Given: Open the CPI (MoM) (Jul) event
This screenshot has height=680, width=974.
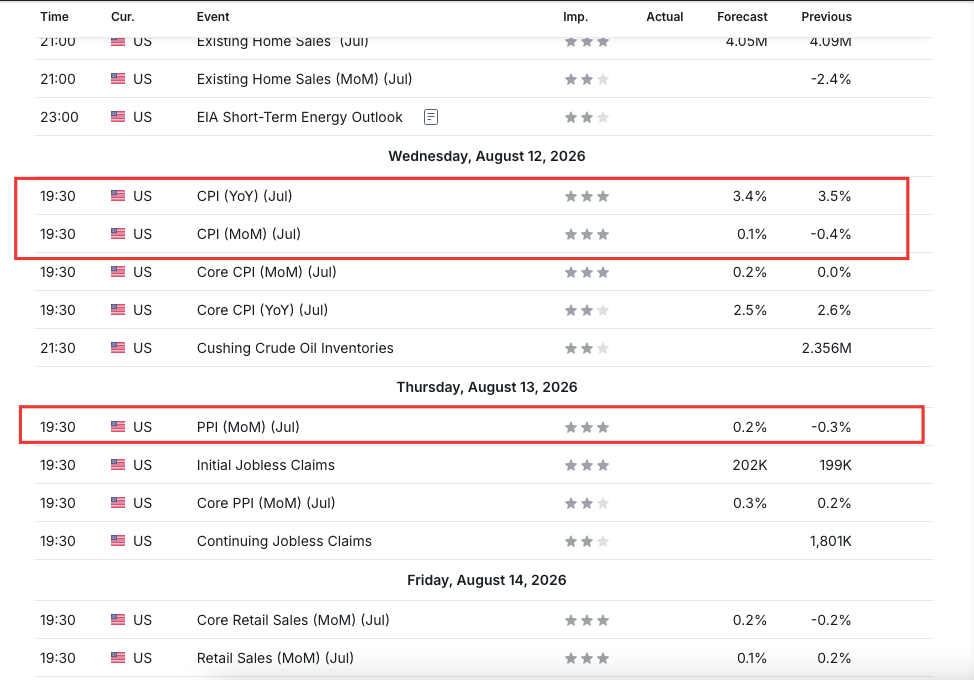Looking at the screenshot, I should point(248,234).
